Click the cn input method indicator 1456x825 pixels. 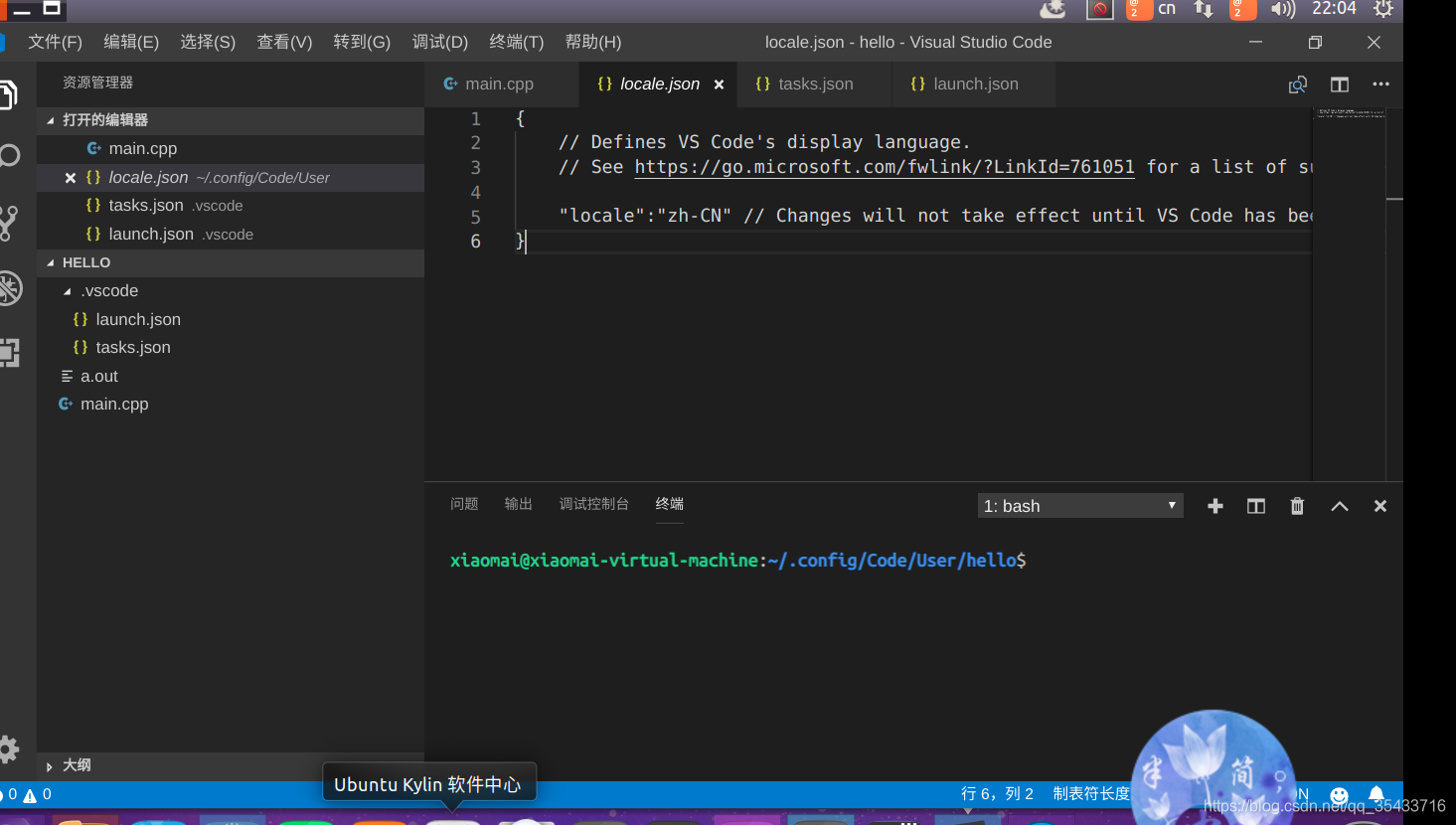[x=1167, y=9]
